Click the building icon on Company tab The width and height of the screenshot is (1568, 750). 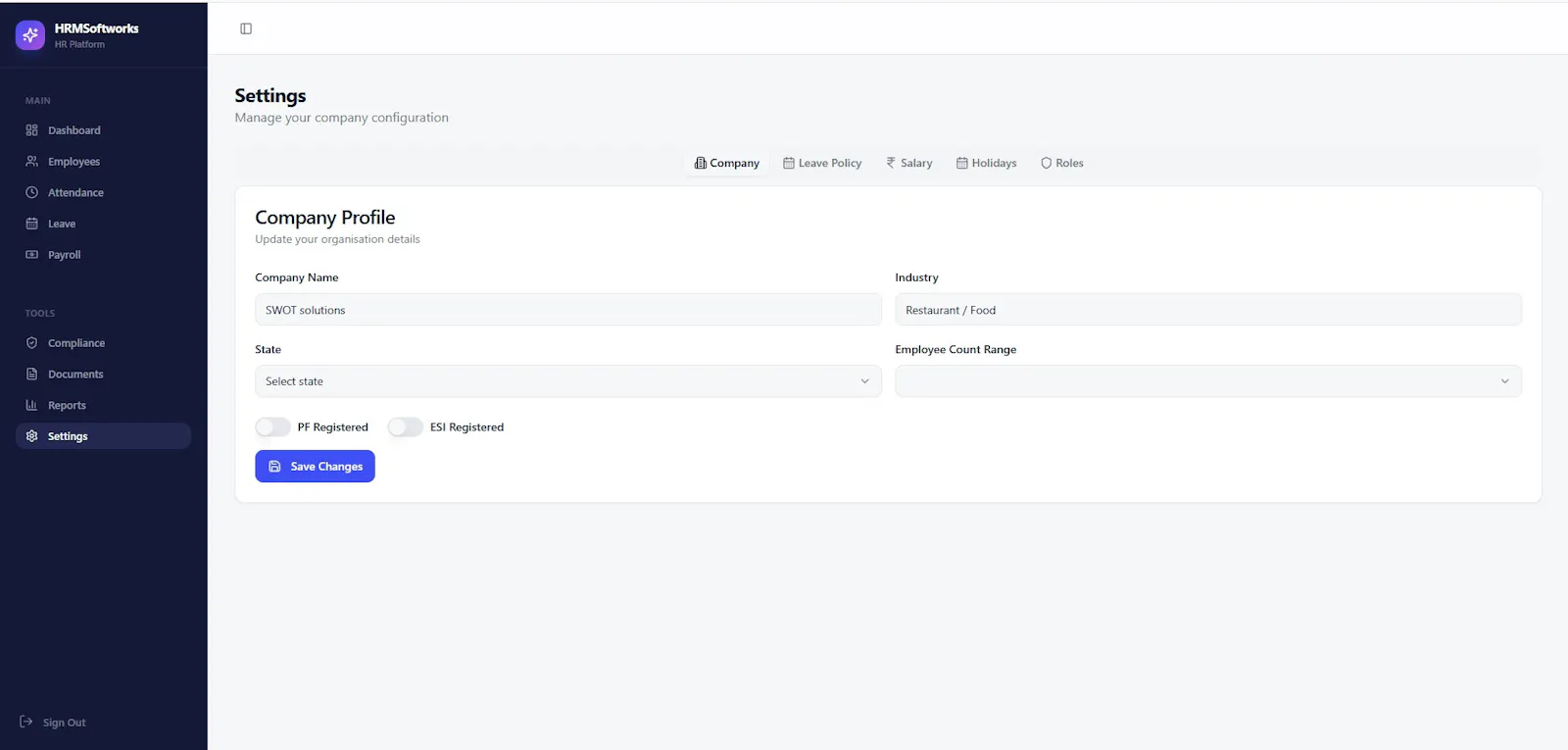click(x=700, y=163)
